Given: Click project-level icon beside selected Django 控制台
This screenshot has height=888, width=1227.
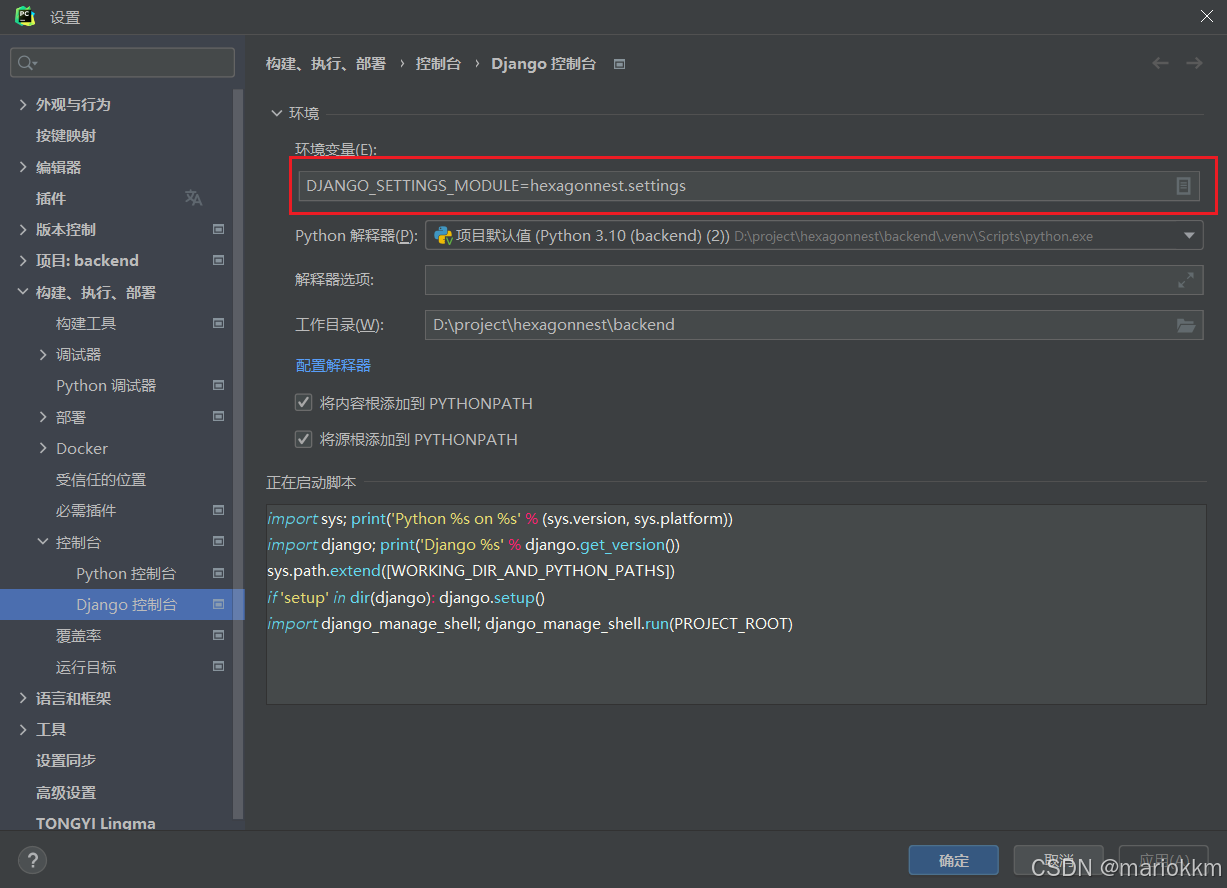Looking at the screenshot, I should (219, 604).
